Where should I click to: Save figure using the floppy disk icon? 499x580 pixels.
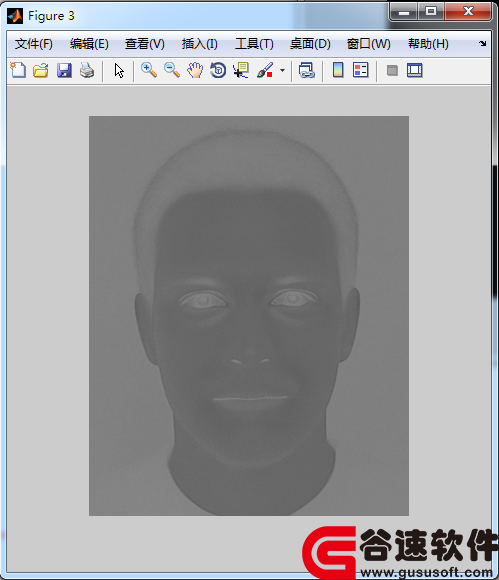click(64, 70)
